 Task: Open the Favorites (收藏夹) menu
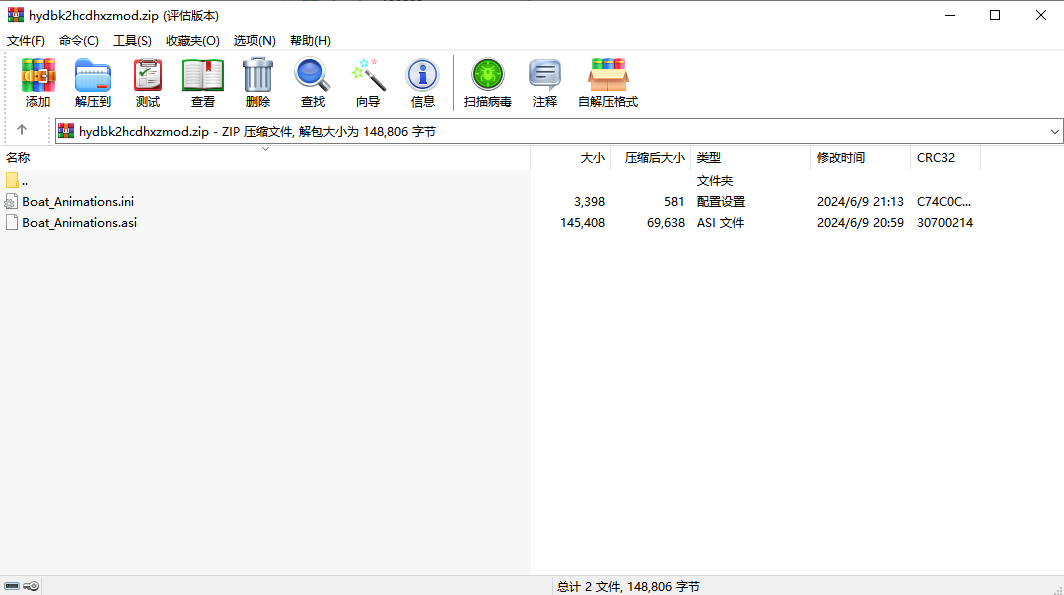tap(193, 41)
